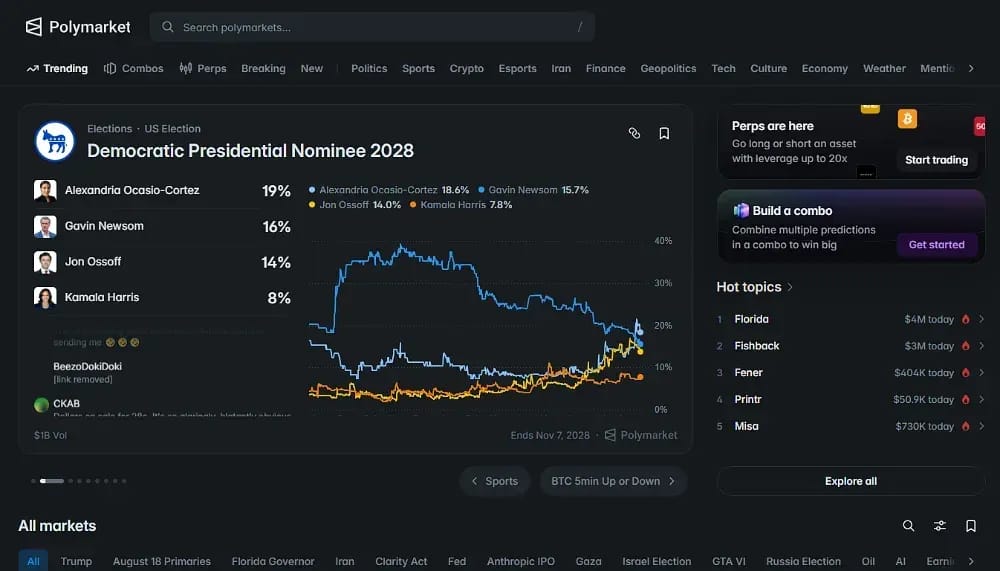This screenshot has width=1000, height=571.
Task: Open market filters sliders icon
Action: [939, 526]
